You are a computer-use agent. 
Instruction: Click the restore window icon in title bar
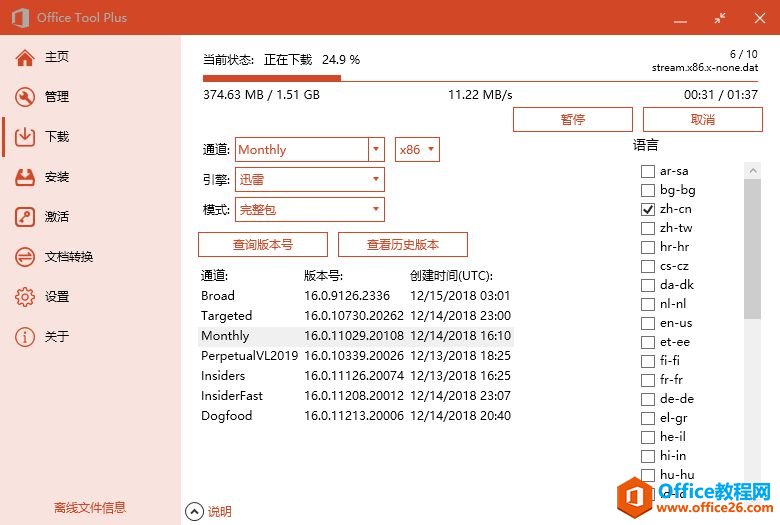pyautogui.click(x=720, y=18)
